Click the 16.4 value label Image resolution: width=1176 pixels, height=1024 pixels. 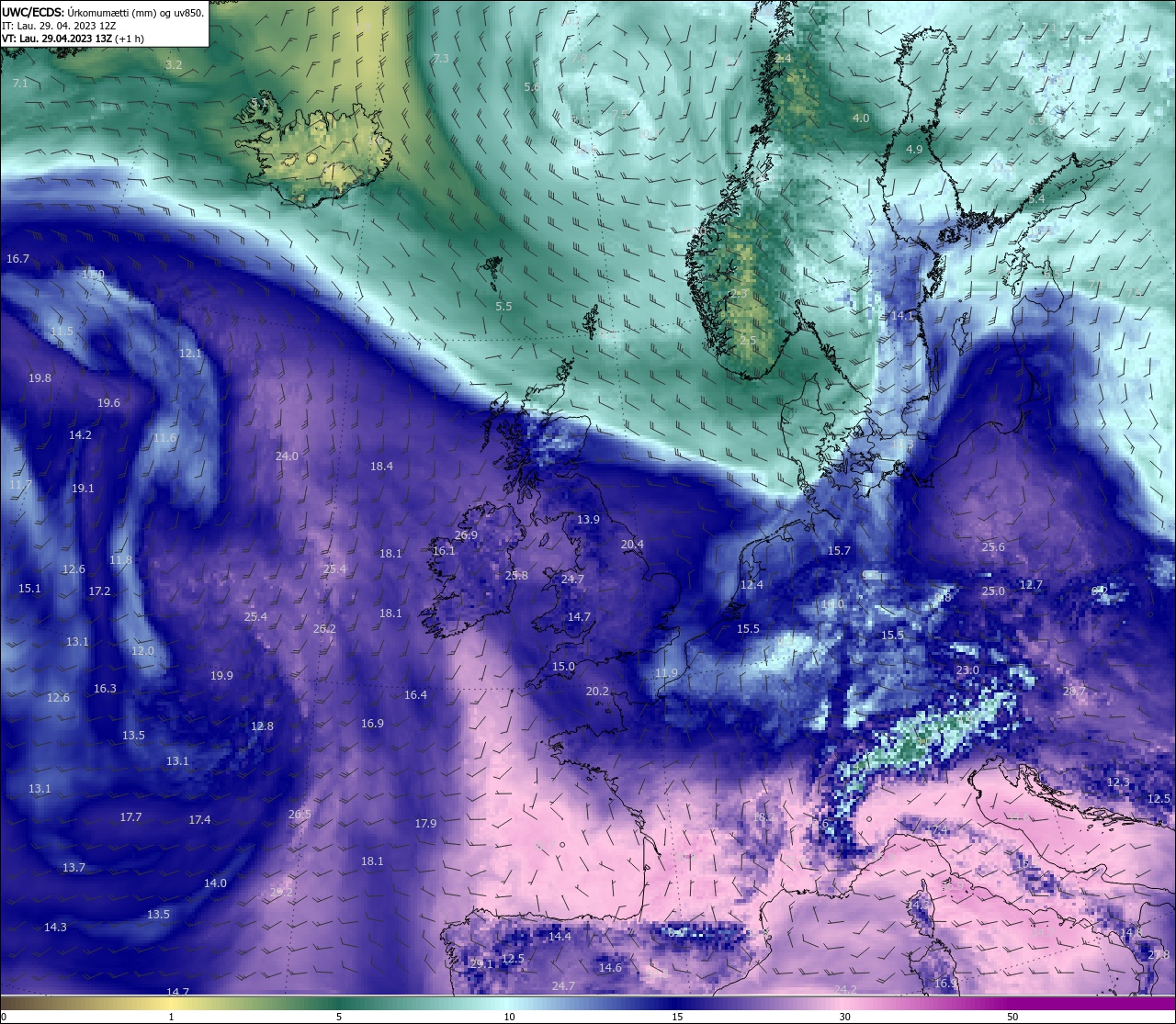tap(415, 695)
